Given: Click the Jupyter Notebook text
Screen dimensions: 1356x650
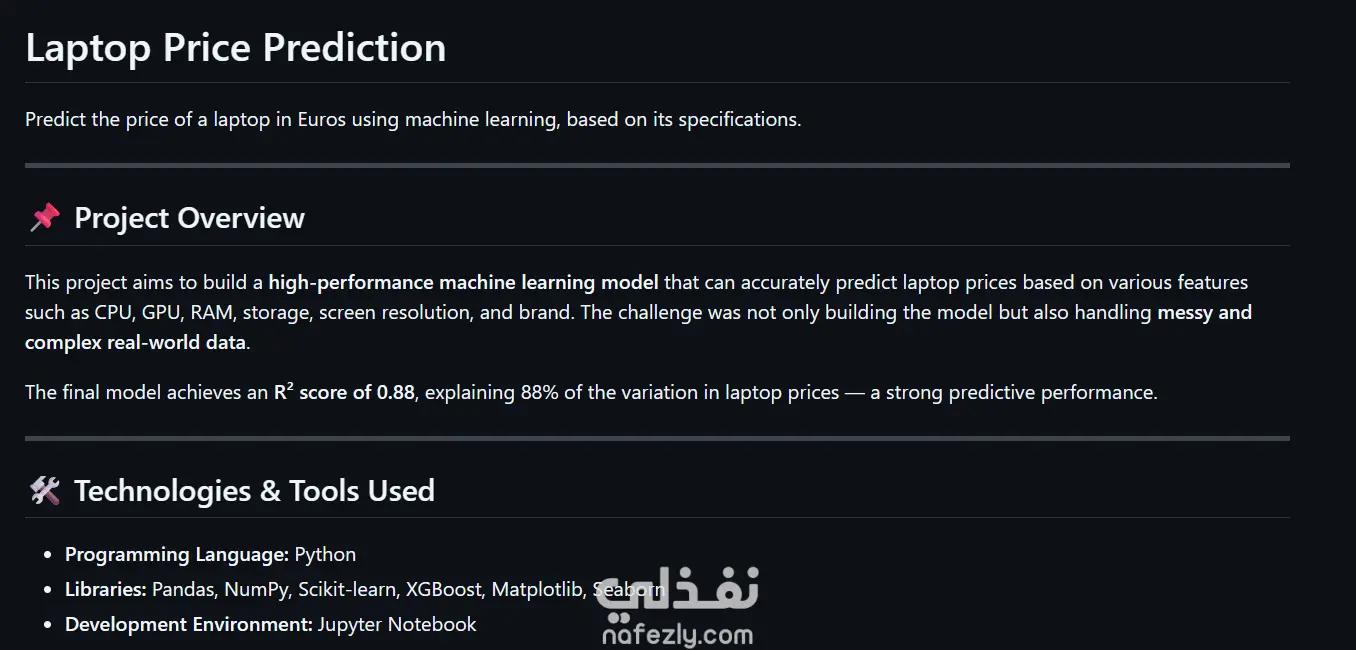Looking at the screenshot, I should pos(397,624).
